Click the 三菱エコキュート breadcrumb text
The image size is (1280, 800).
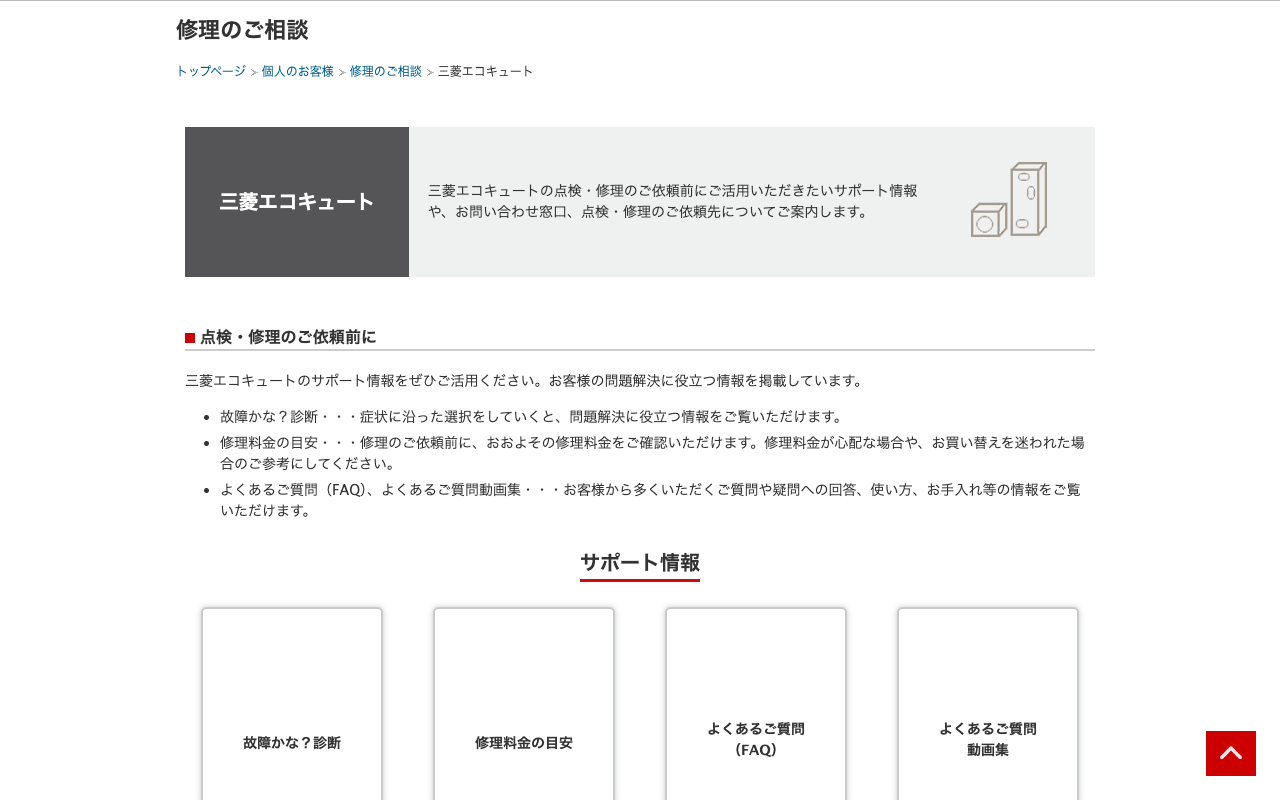[x=486, y=71]
